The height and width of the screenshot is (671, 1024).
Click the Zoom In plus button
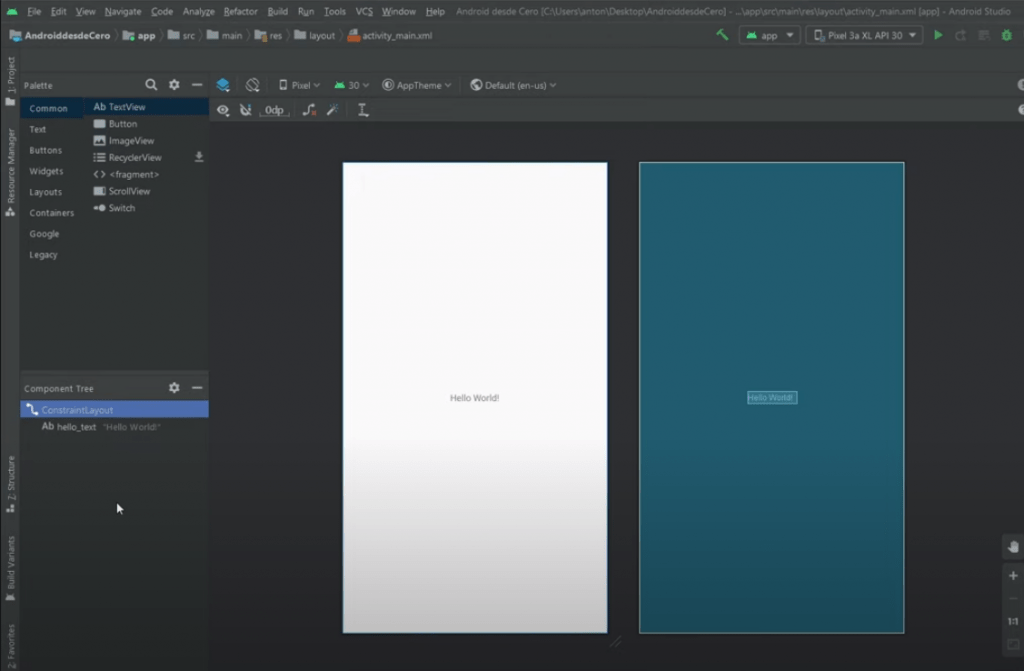(x=1012, y=577)
